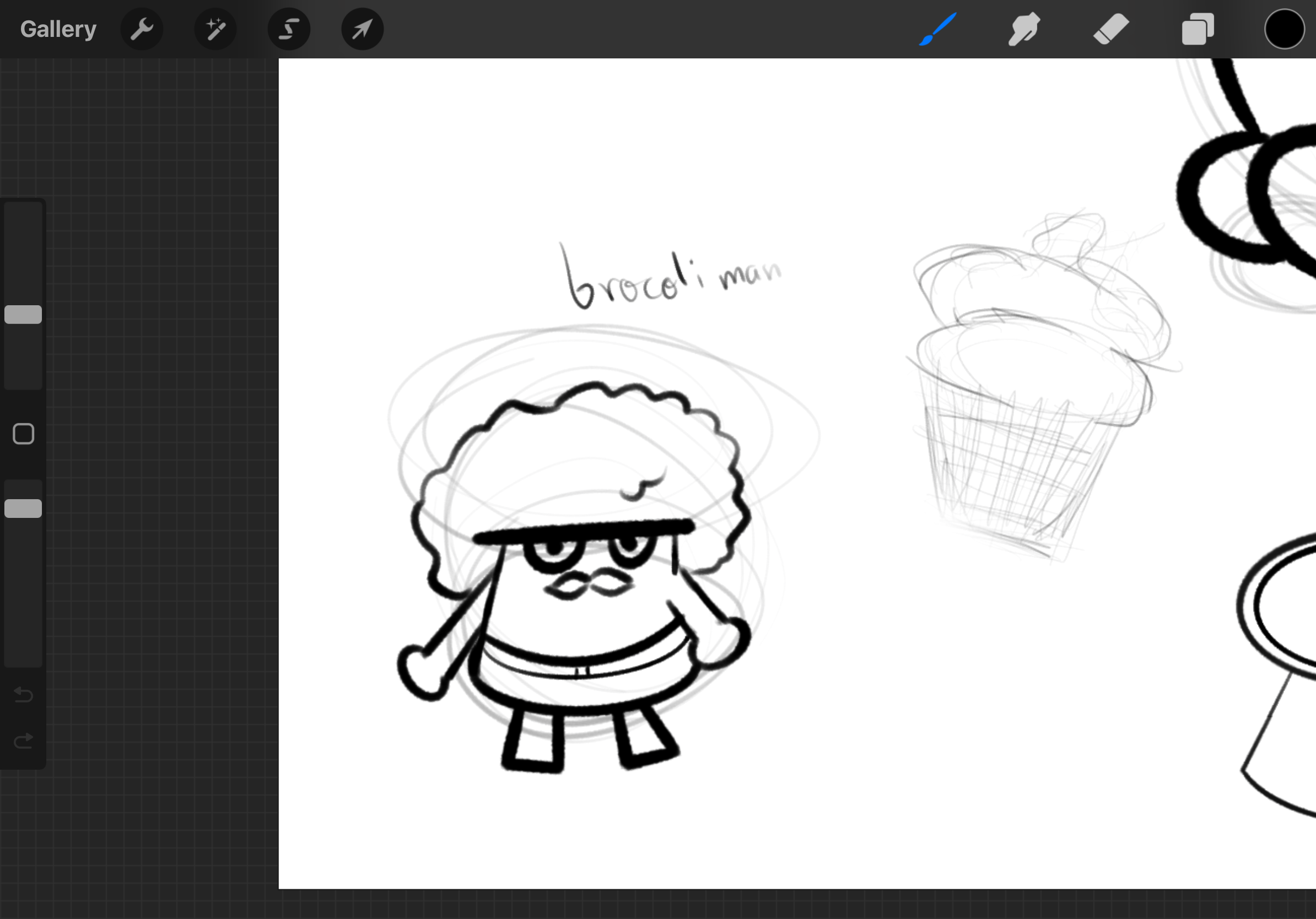This screenshot has width=1316, height=919.
Task: Select the Smudge finger tool
Action: pos(1024,29)
